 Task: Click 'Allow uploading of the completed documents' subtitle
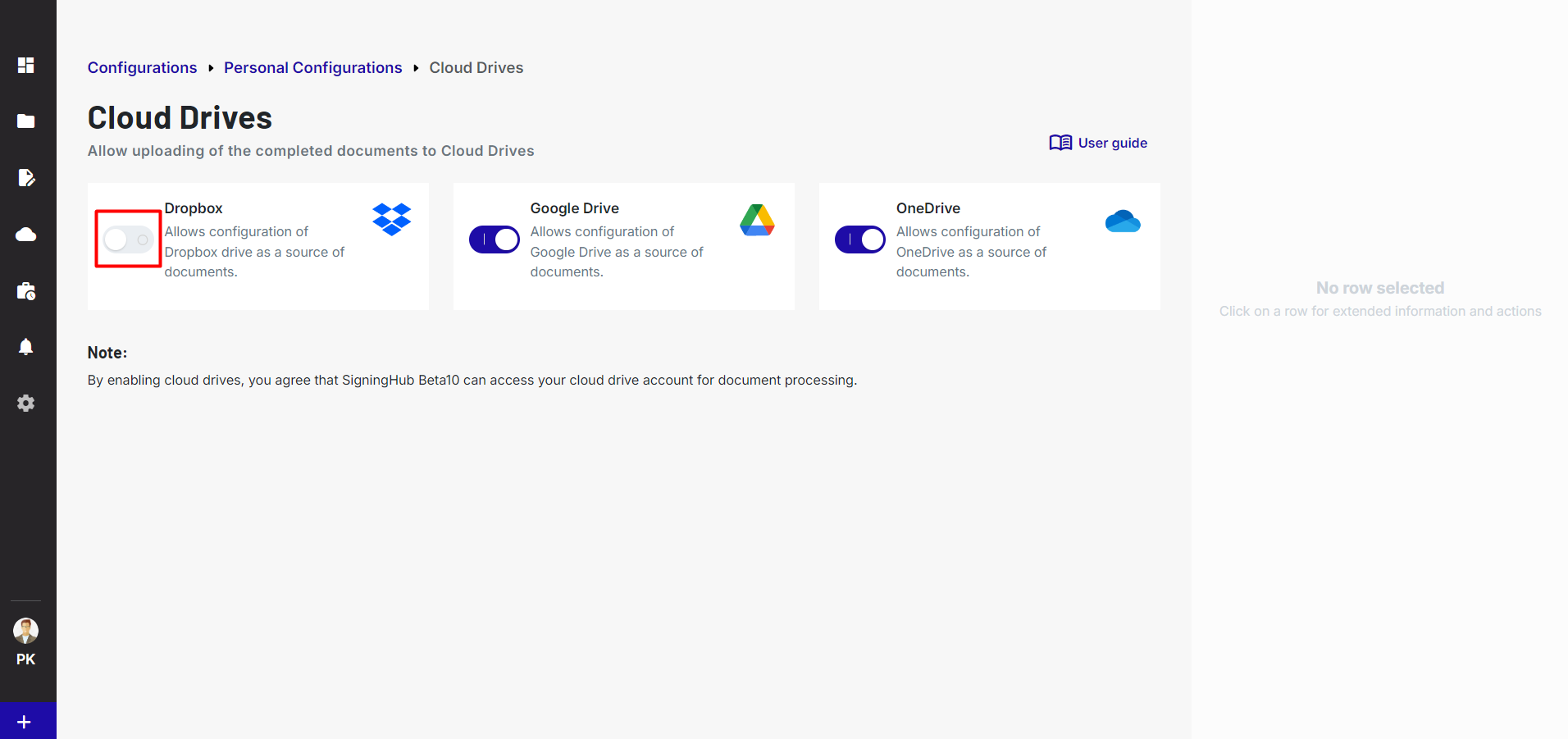(x=311, y=151)
